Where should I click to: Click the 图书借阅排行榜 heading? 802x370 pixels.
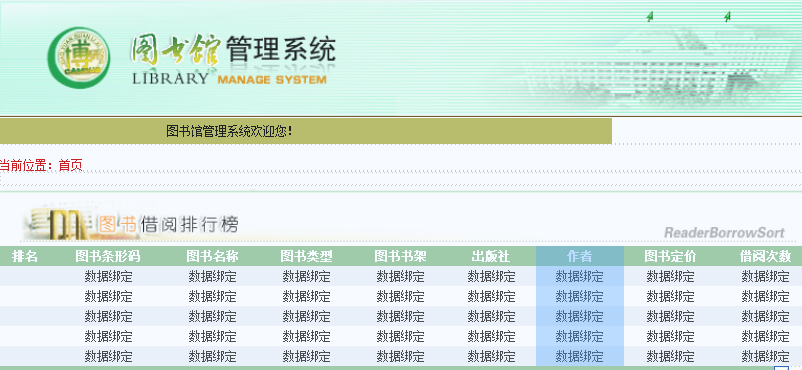[169, 224]
